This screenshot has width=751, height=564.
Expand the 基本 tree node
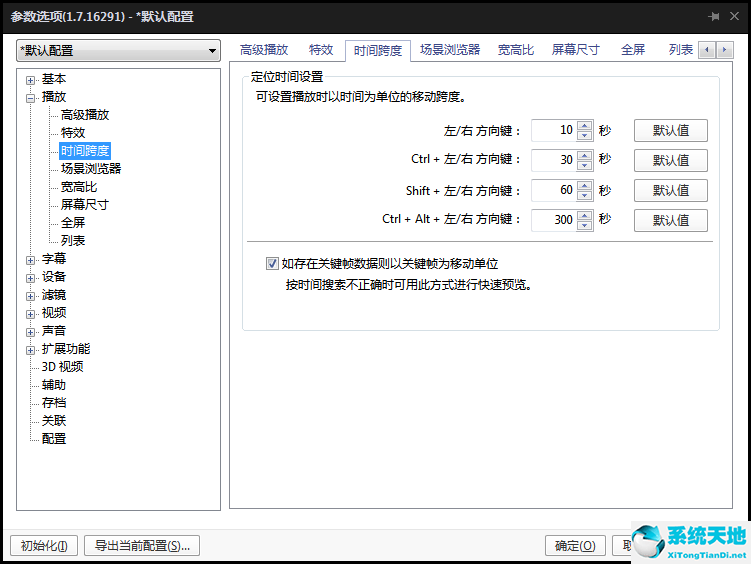coord(31,80)
